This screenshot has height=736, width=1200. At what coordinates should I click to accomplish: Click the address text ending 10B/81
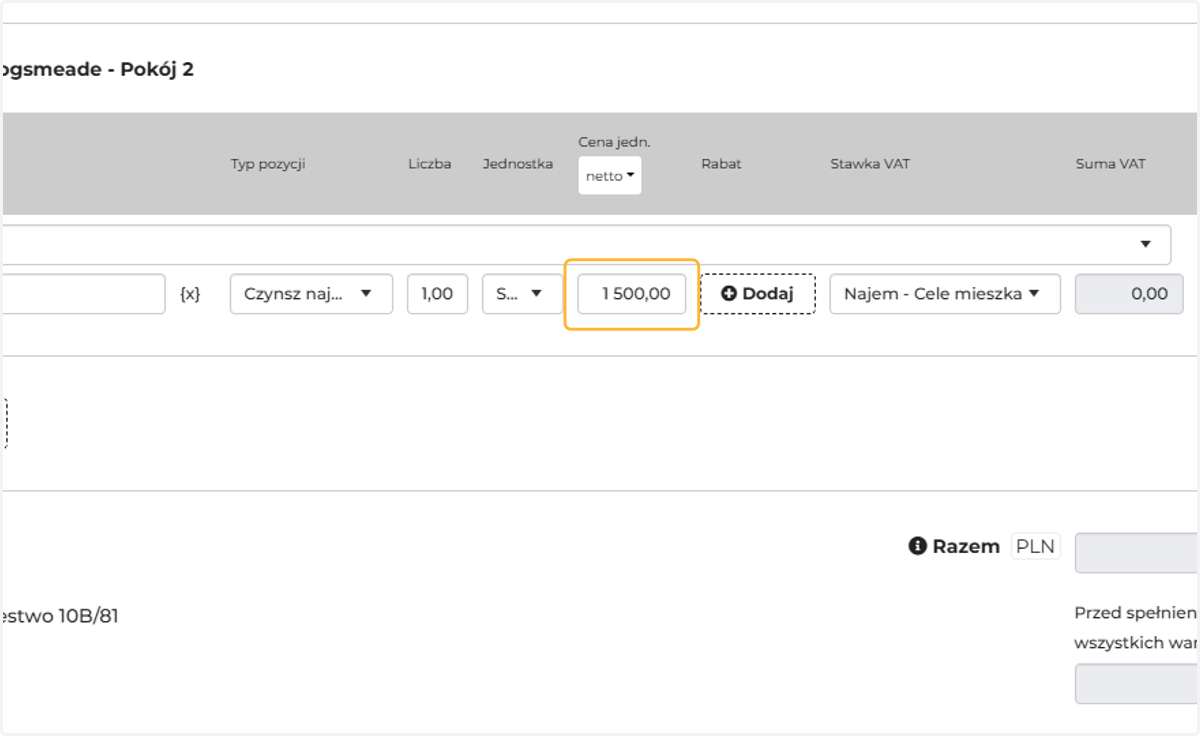tap(59, 616)
